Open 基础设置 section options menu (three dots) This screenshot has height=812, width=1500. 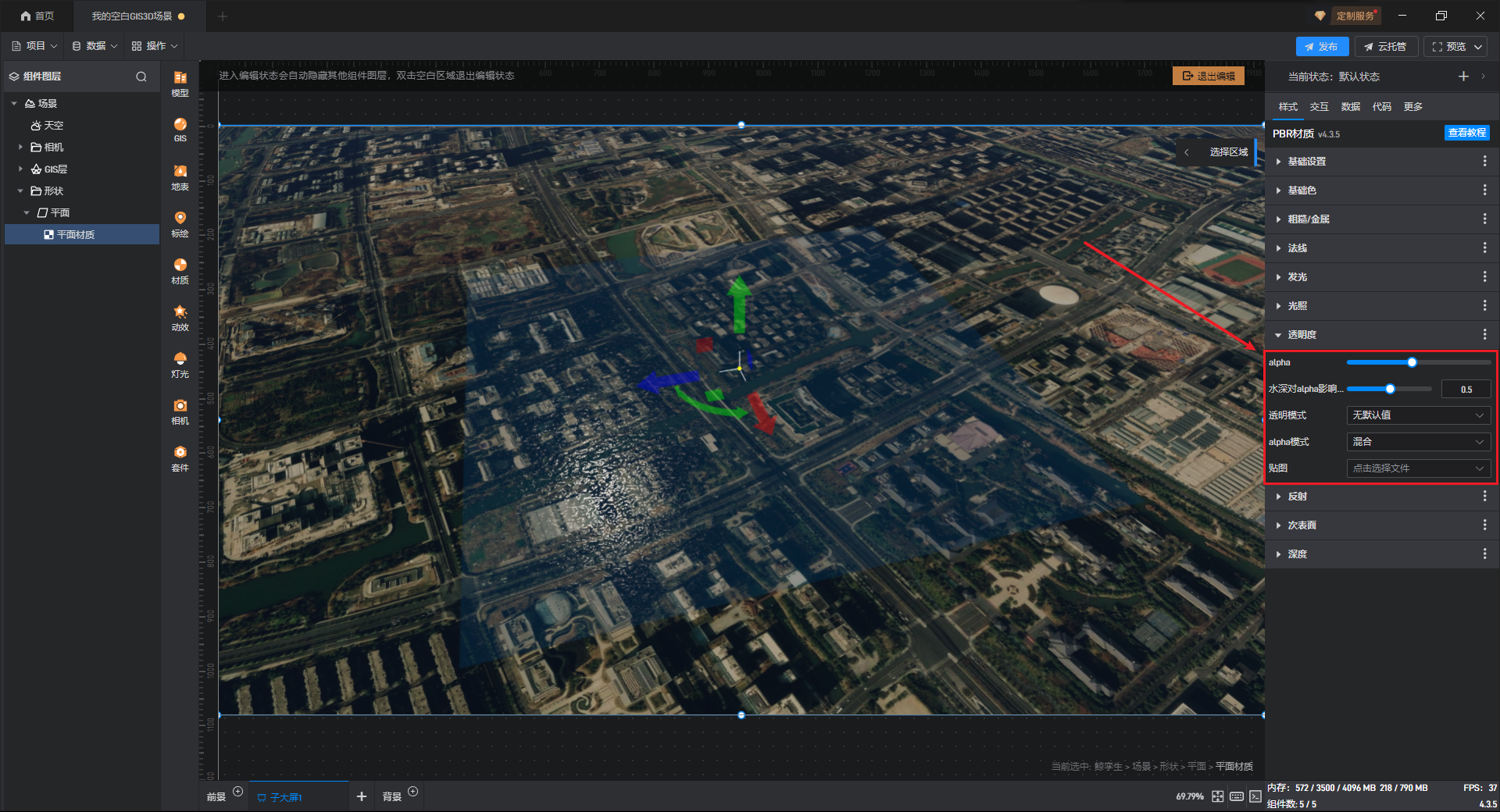coord(1484,161)
